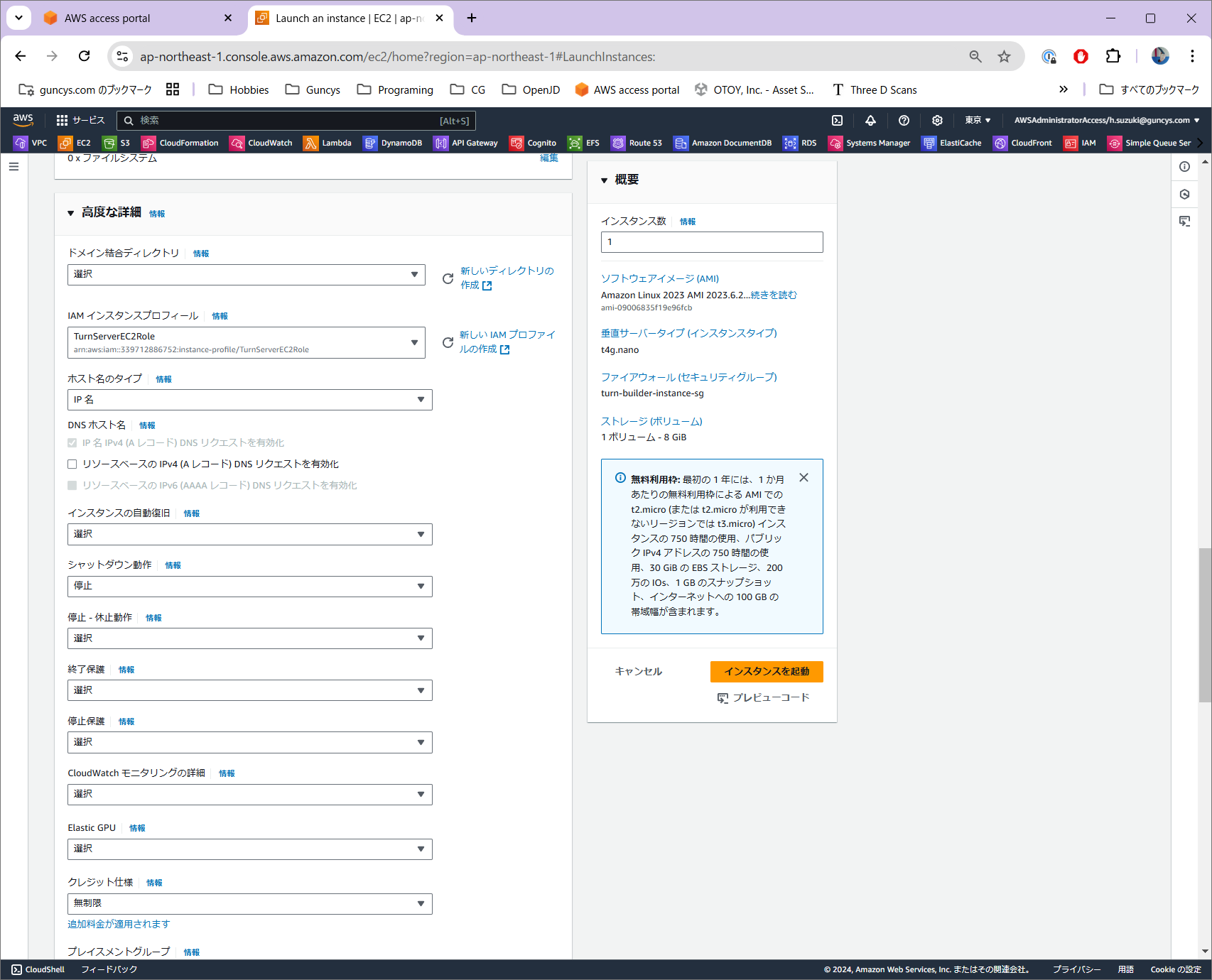Viewport: 1212px width, 980px height.
Task: Open the Systems Manager shortcut
Action: tap(870, 143)
